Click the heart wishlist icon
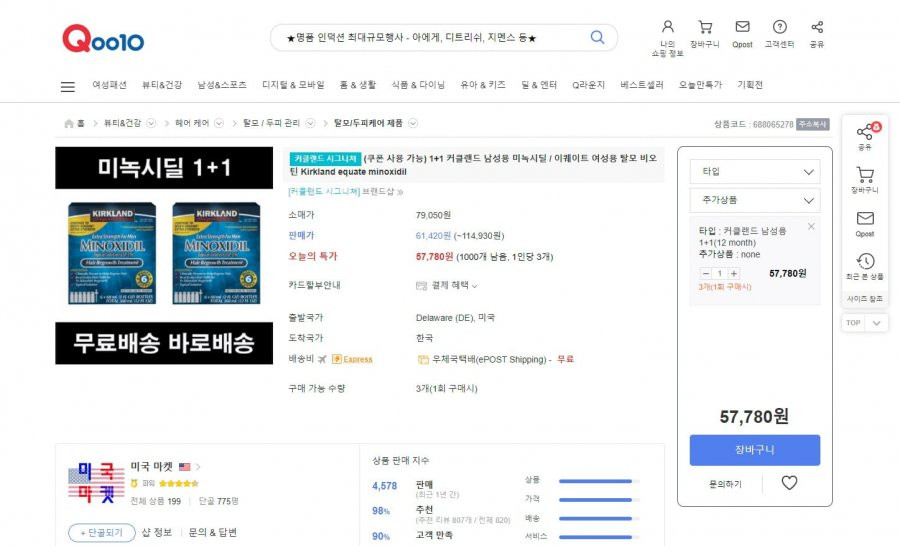This screenshot has width=900, height=546. (789, 483)
